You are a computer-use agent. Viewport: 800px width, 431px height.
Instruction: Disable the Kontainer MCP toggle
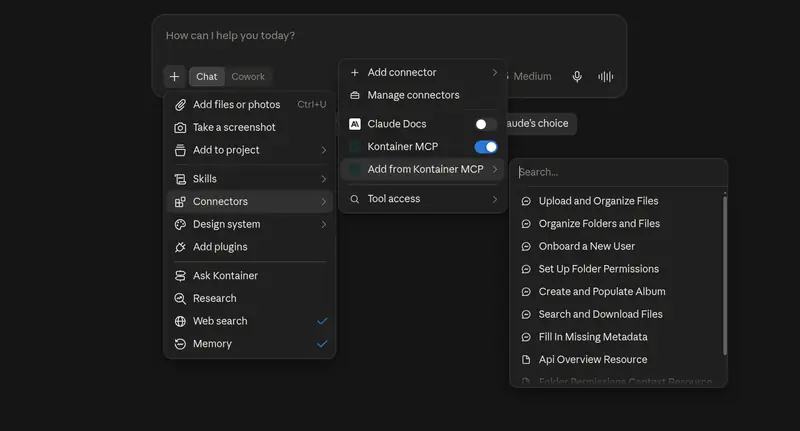pyautogui.click(x=486, y=147)
